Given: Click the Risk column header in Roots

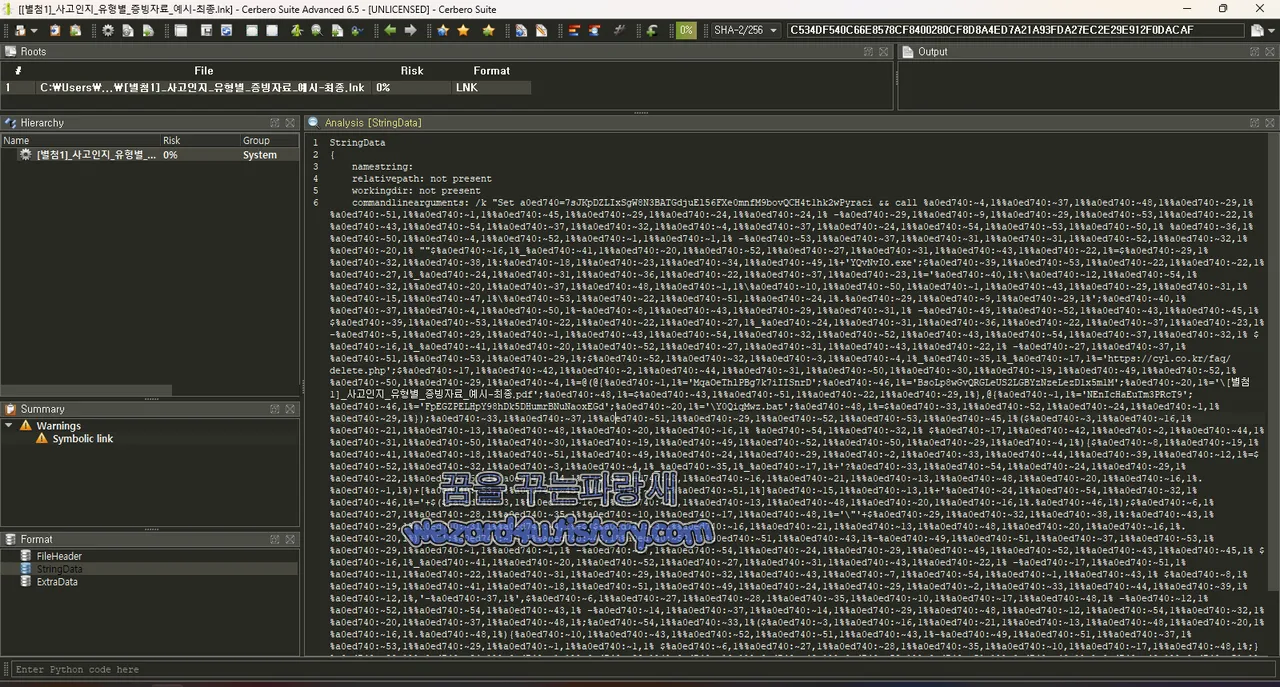Looking at the screenshot, I should [x=411, y=71].
